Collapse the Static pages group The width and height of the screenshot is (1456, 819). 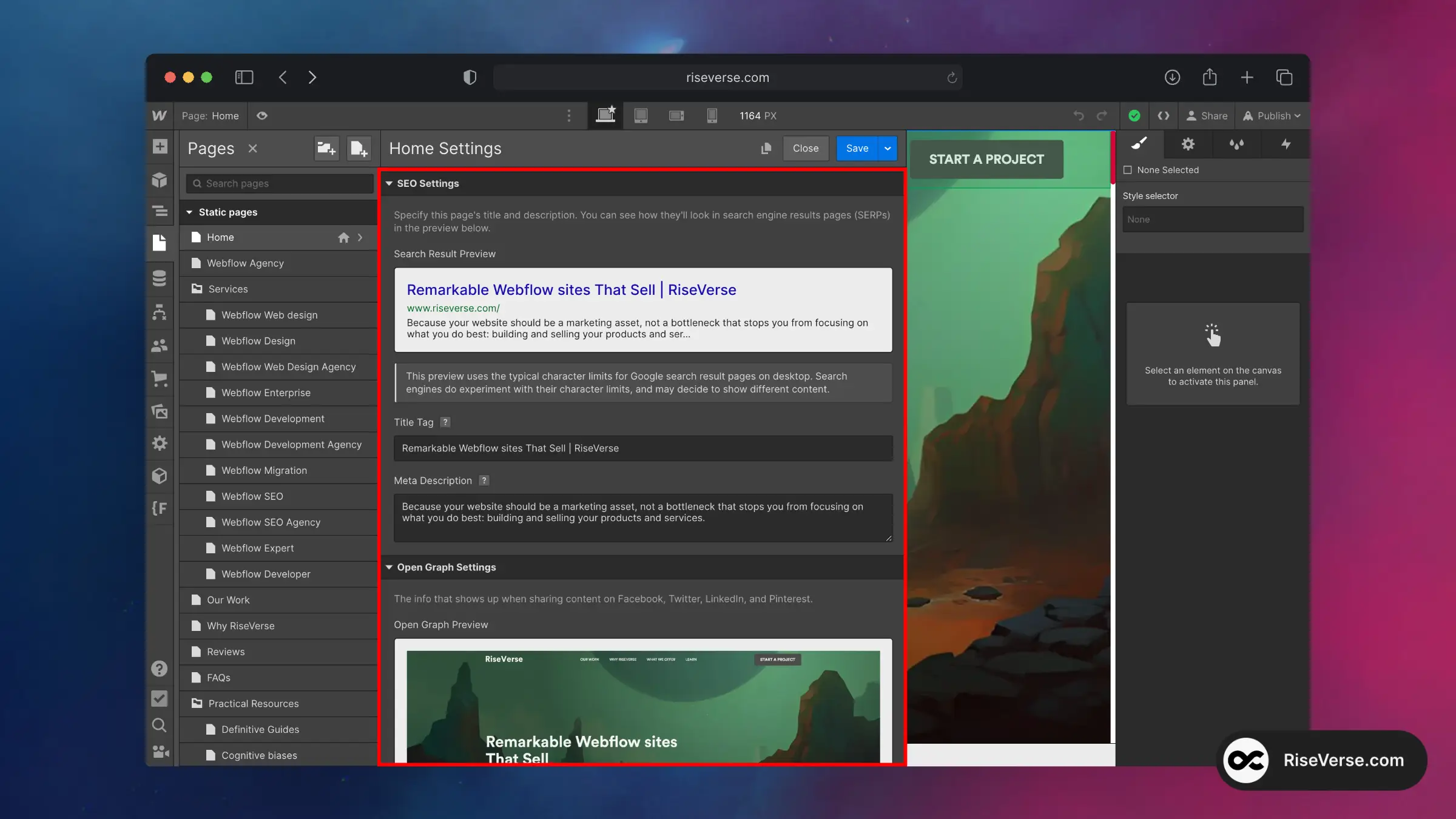tap(189, 212)
